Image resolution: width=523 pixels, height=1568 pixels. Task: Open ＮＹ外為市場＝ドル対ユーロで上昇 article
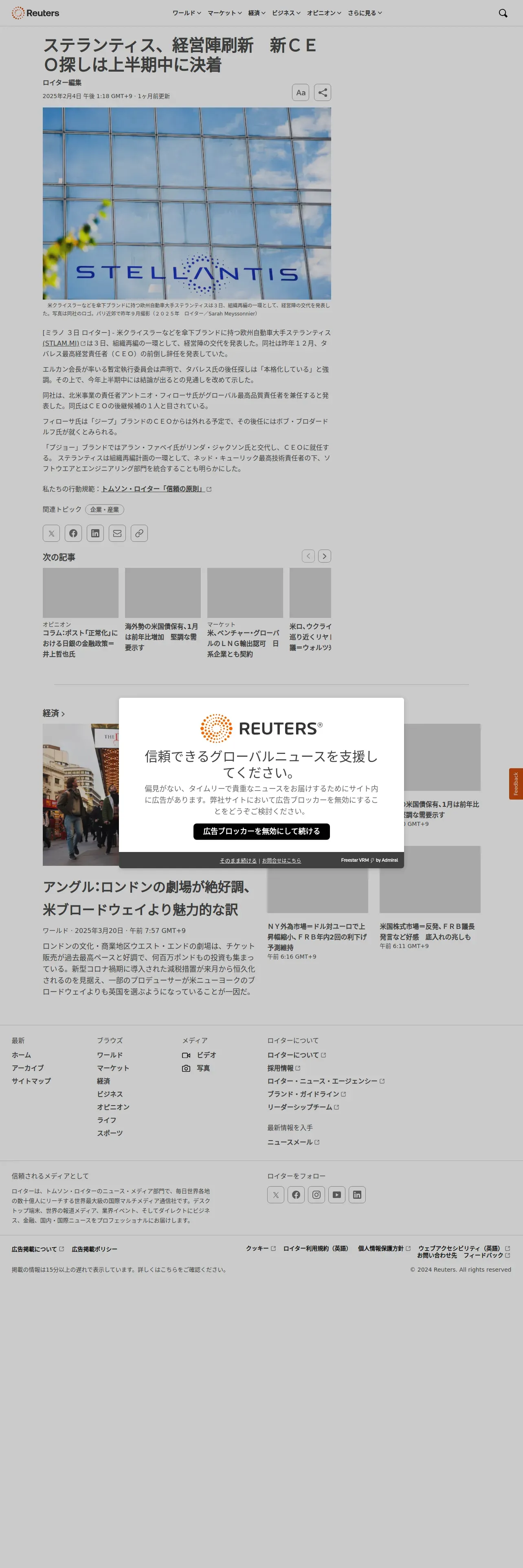[317, 937]
